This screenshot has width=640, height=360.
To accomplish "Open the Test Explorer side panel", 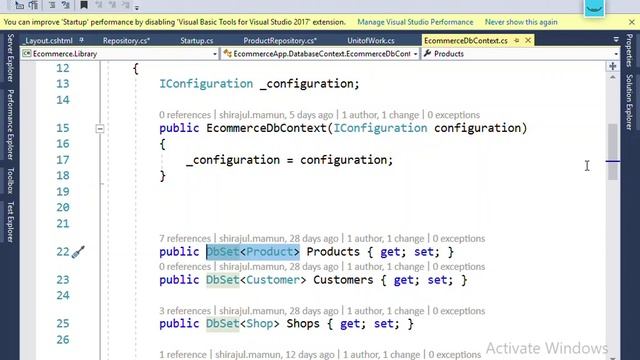I will pyautogui.click(x=10, y=222).
